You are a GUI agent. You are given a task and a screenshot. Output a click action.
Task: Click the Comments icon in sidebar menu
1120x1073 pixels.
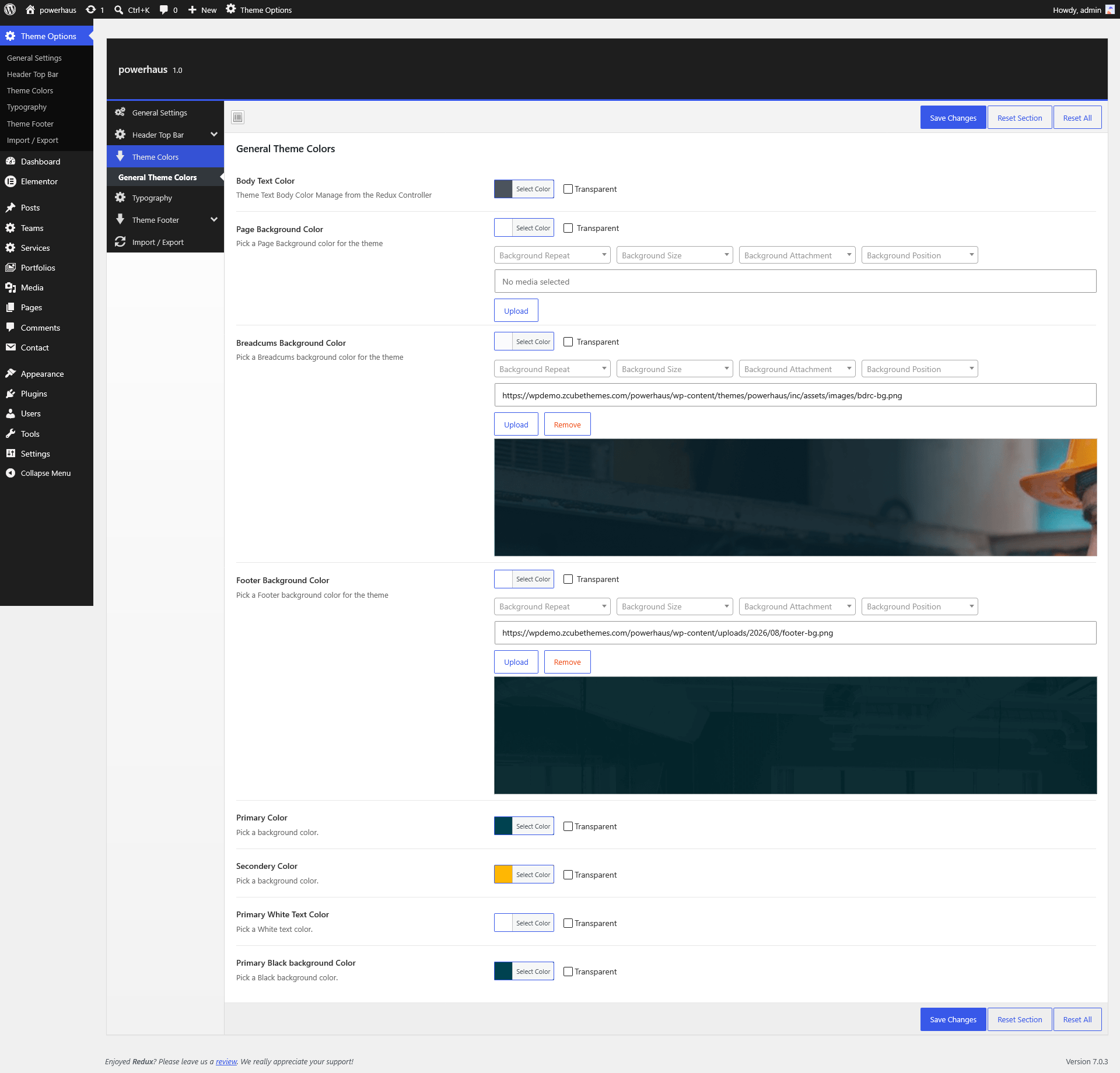click(10, 327)
